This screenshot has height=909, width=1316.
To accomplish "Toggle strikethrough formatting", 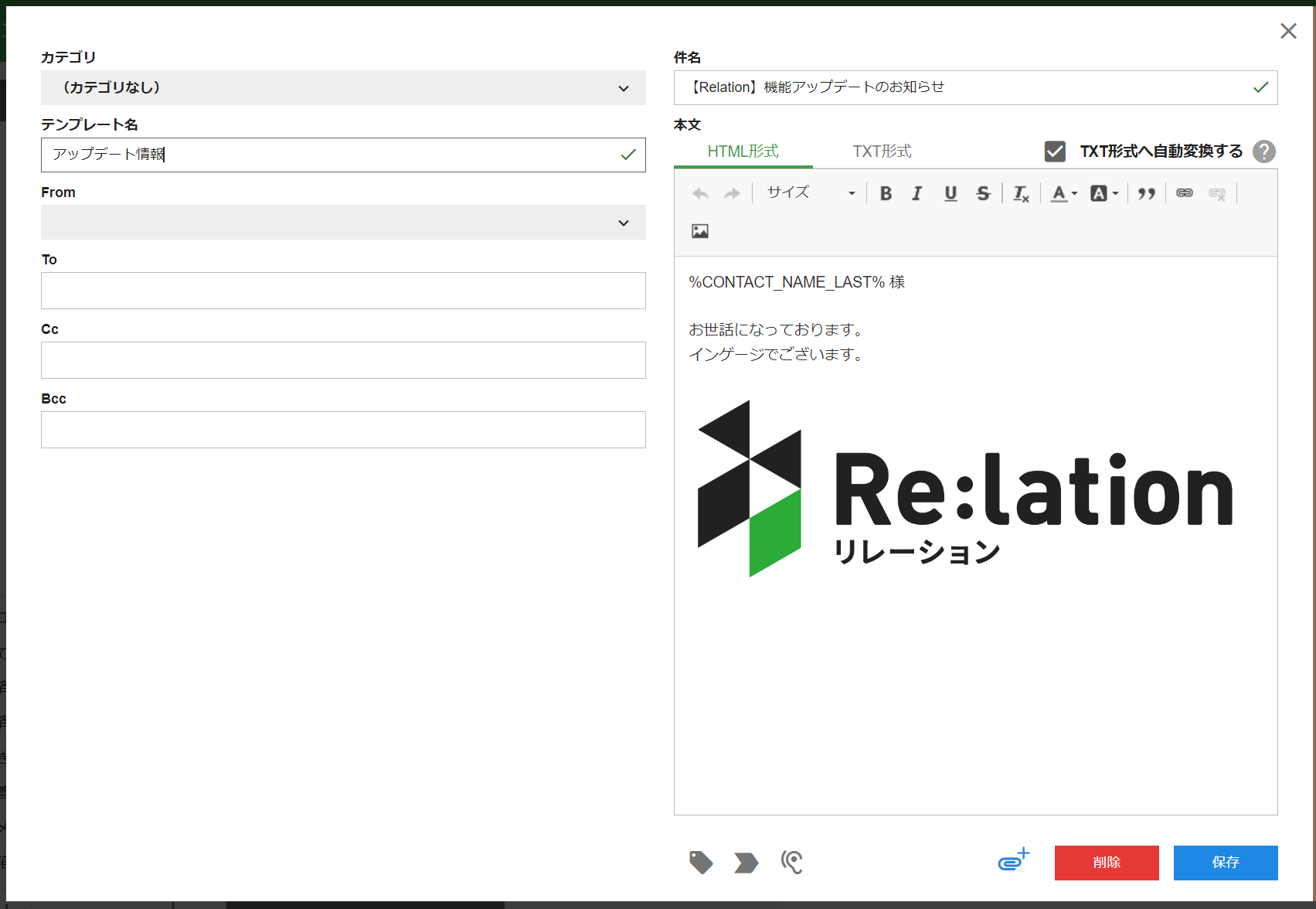I will pyautogui.click(x=983, y=193).
